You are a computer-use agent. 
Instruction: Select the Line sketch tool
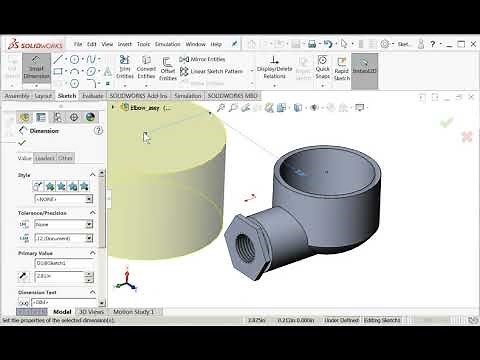click(x=58, y=59)
